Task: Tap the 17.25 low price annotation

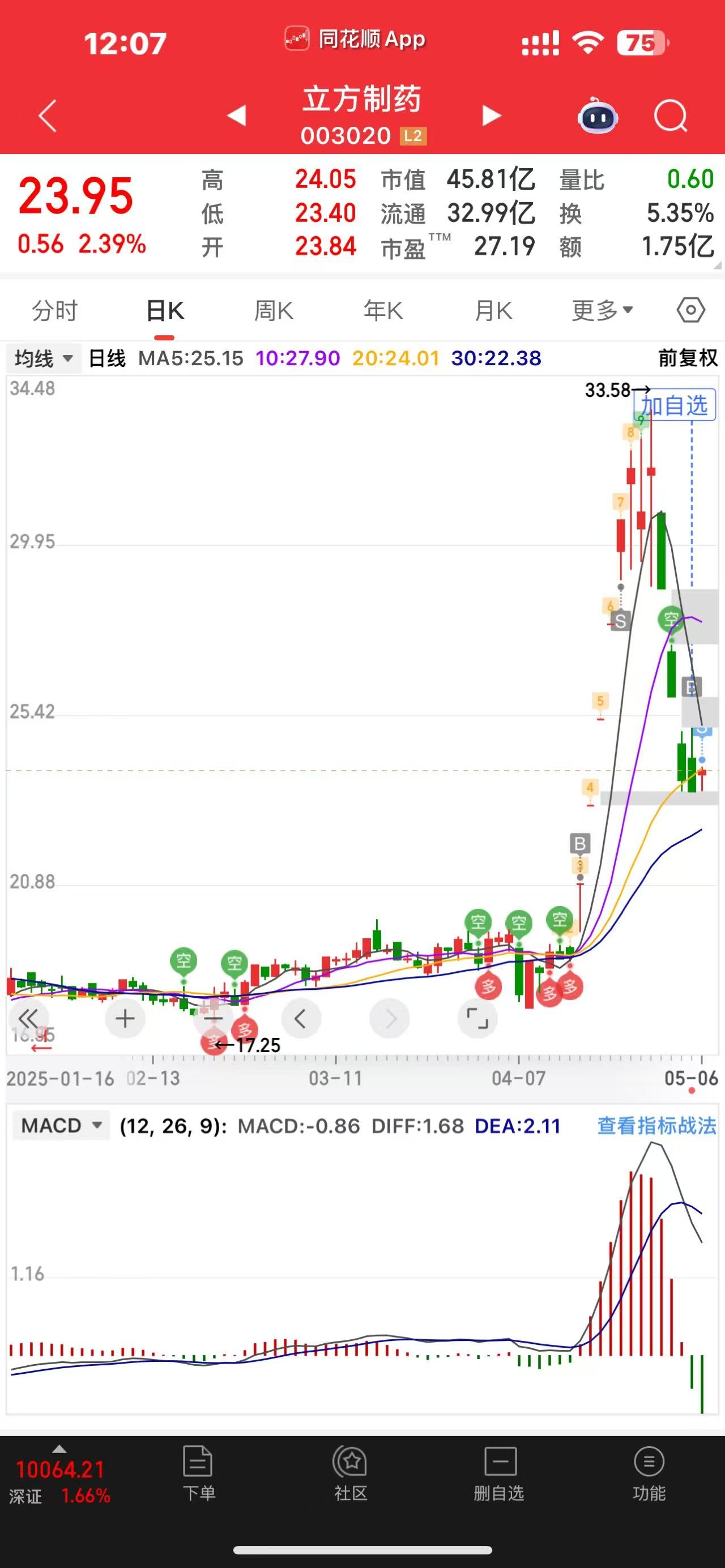Action: pos(248,1045)
